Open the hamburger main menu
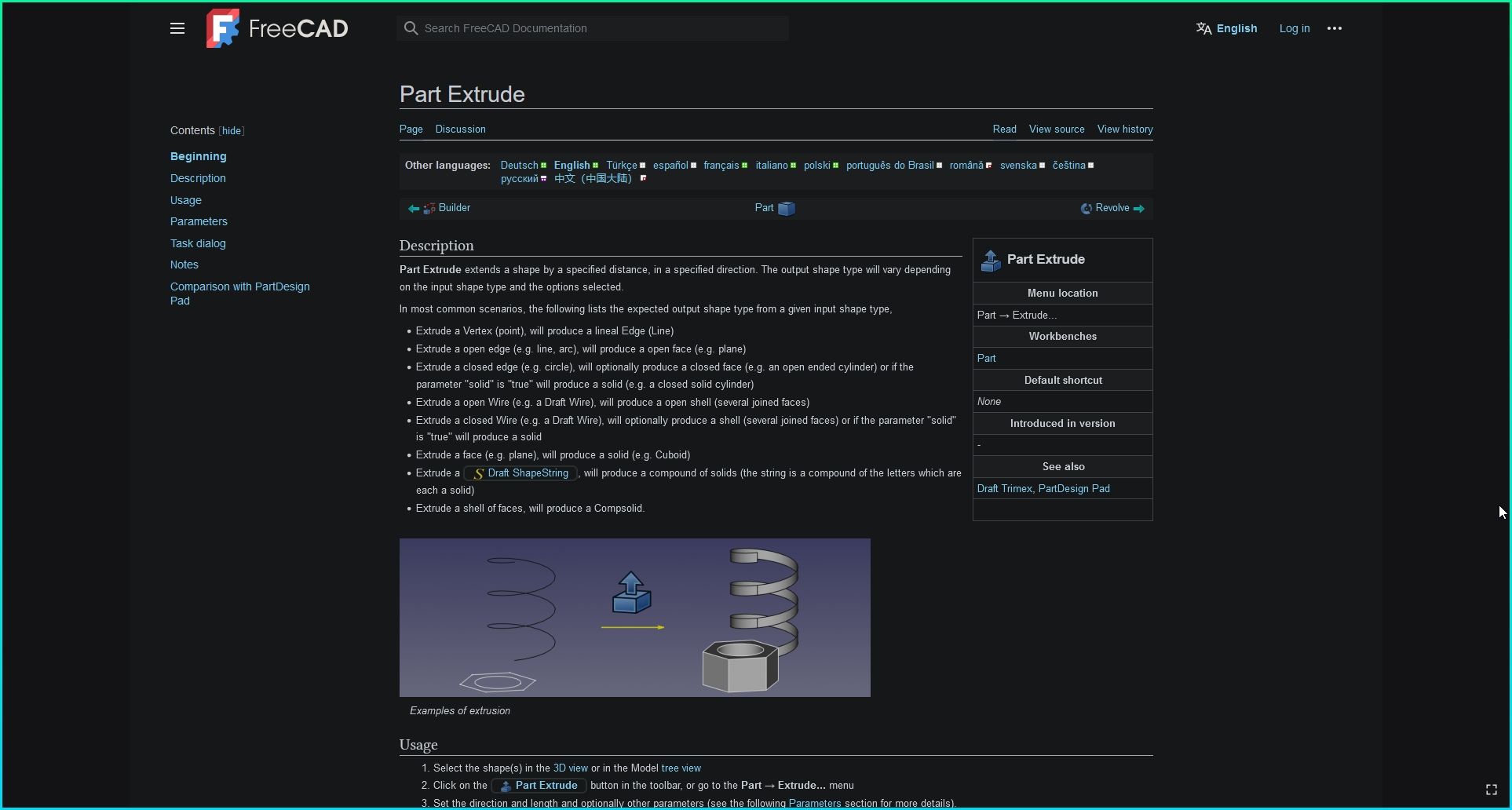The width and height of the screenshot is (1512, 810). tap(177, 28)
